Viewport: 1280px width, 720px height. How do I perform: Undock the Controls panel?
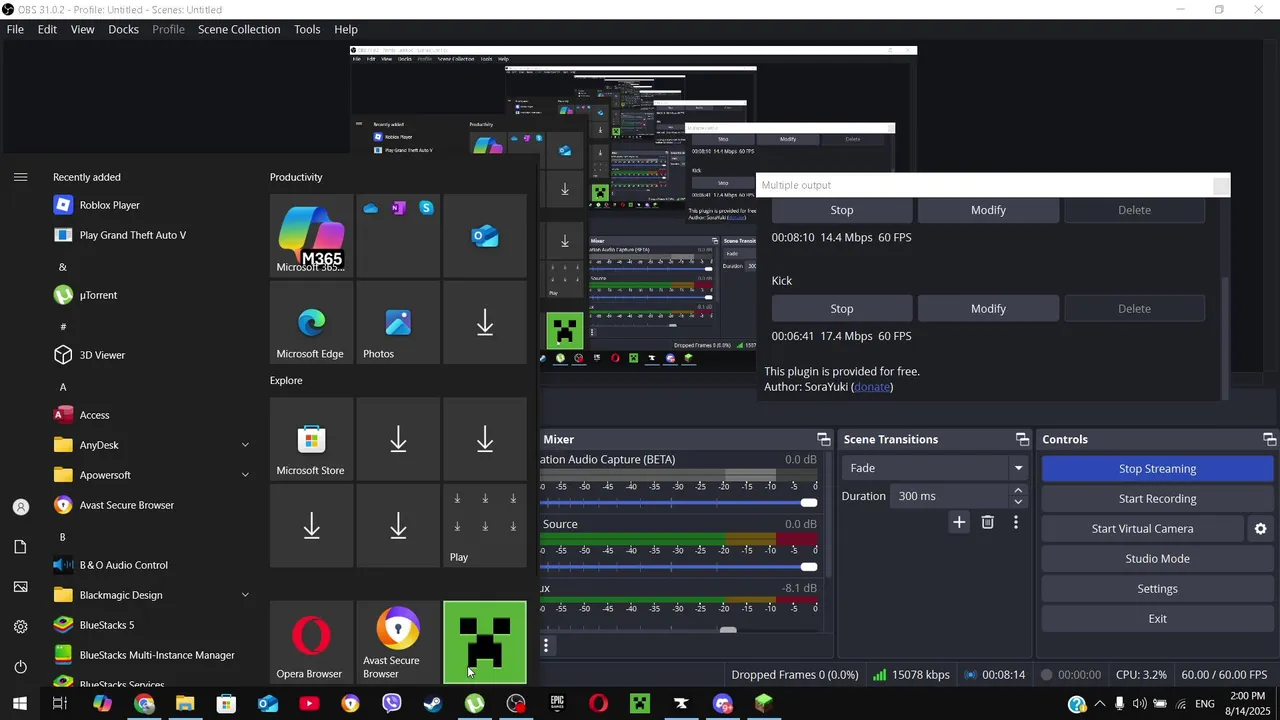click(1269, 439)
